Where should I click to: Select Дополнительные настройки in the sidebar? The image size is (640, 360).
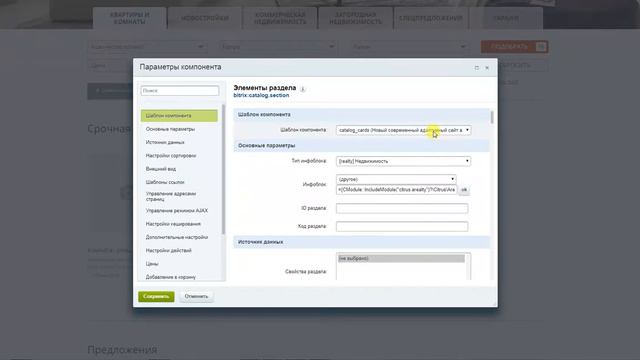177,238
